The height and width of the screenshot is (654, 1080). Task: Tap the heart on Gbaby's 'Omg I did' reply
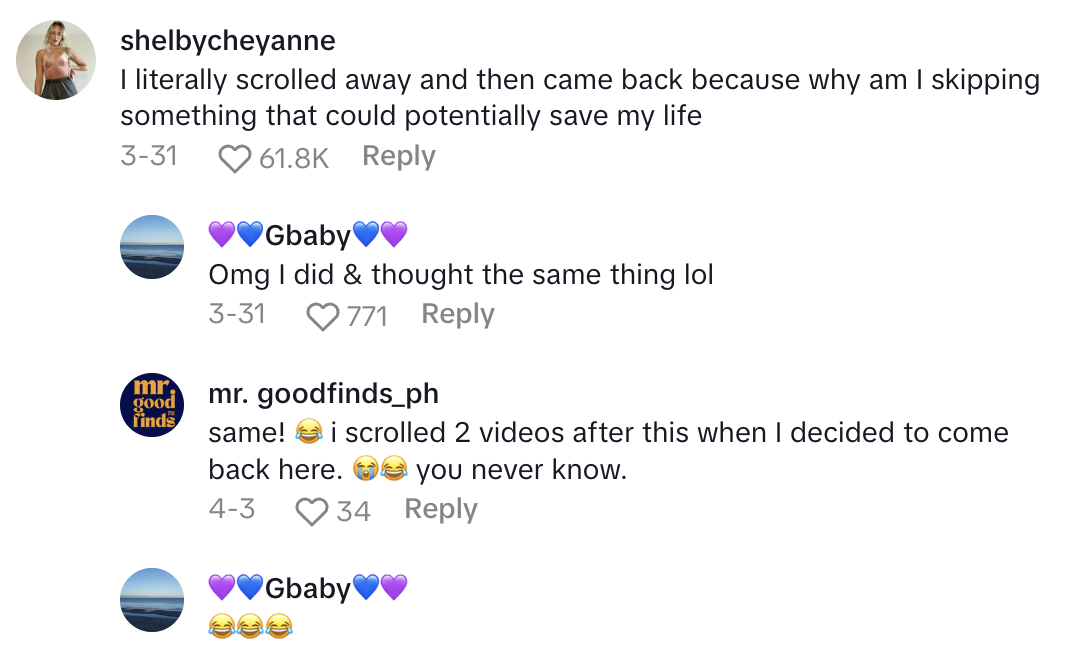pos(322,316)
